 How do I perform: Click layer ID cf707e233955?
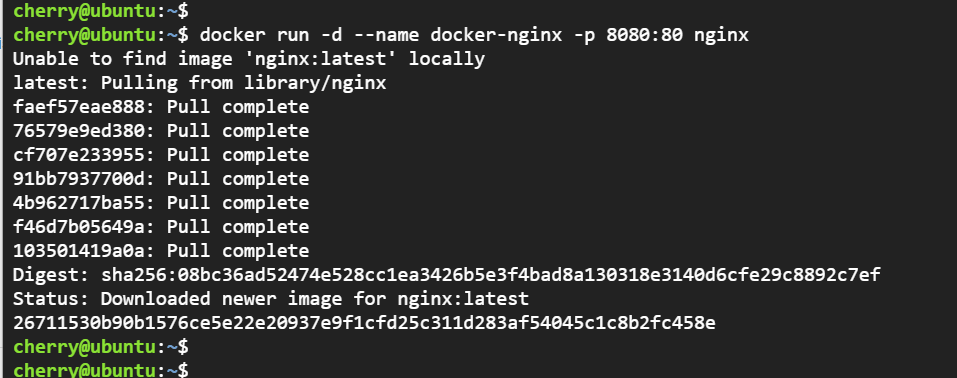[79, 154]
